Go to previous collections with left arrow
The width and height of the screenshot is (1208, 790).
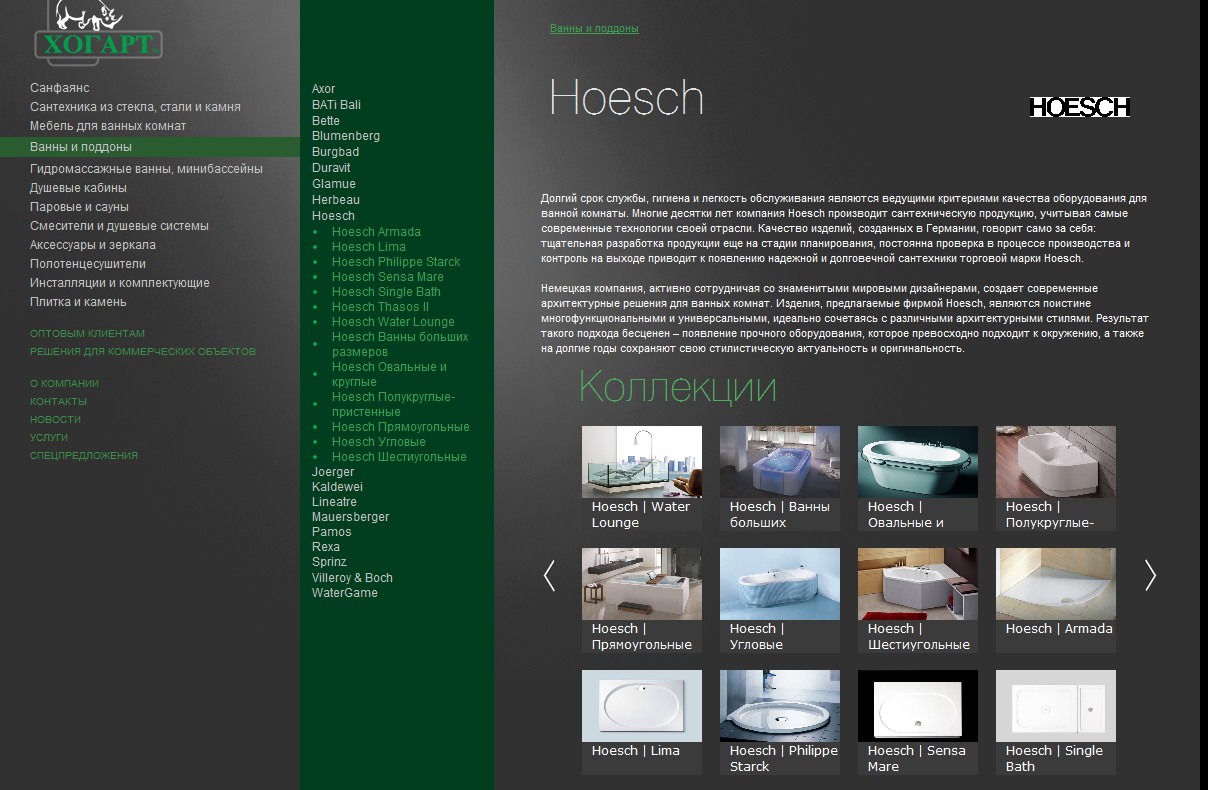[549, 576]
